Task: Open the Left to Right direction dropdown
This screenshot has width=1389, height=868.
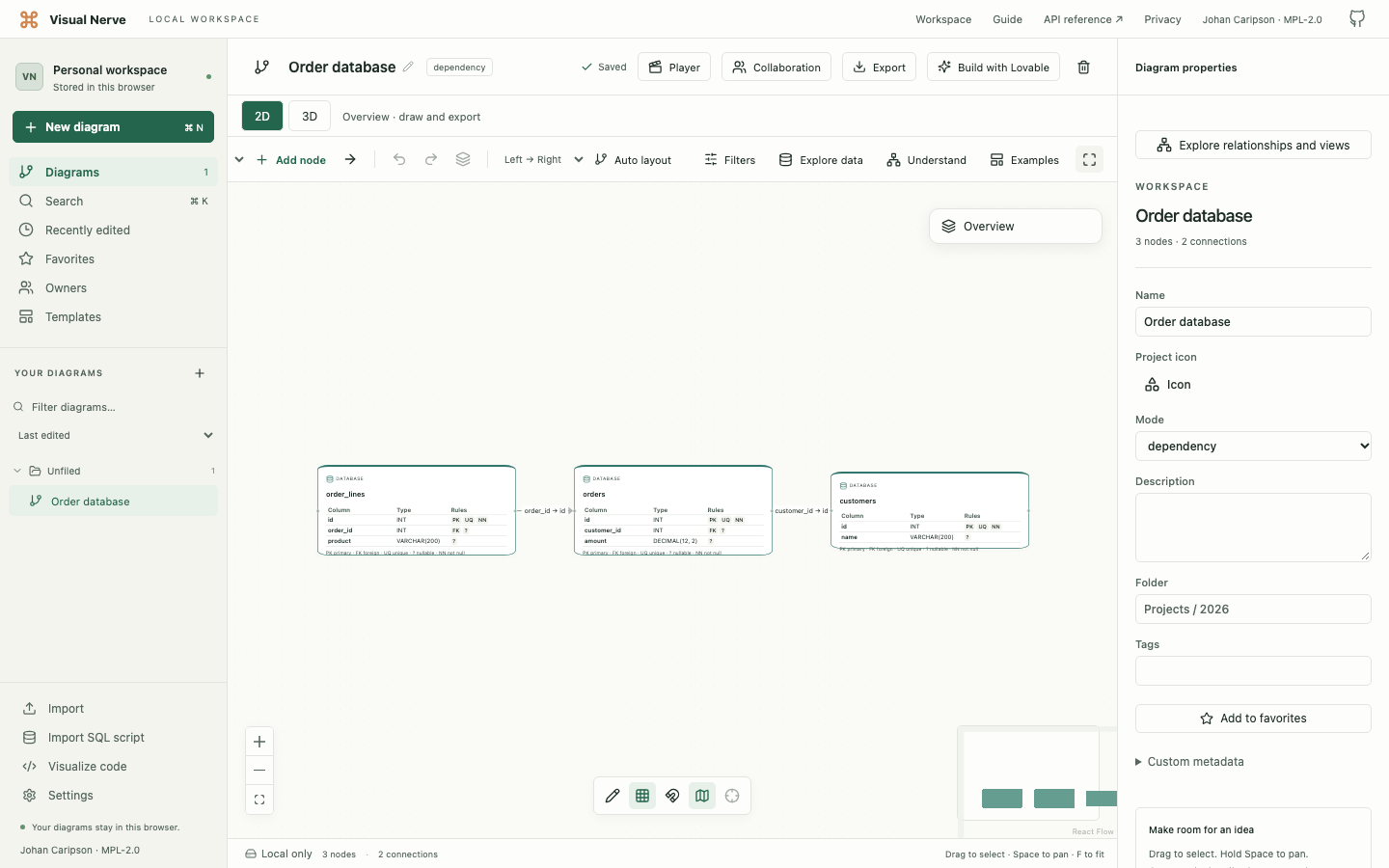Action: tap(543, 160)
